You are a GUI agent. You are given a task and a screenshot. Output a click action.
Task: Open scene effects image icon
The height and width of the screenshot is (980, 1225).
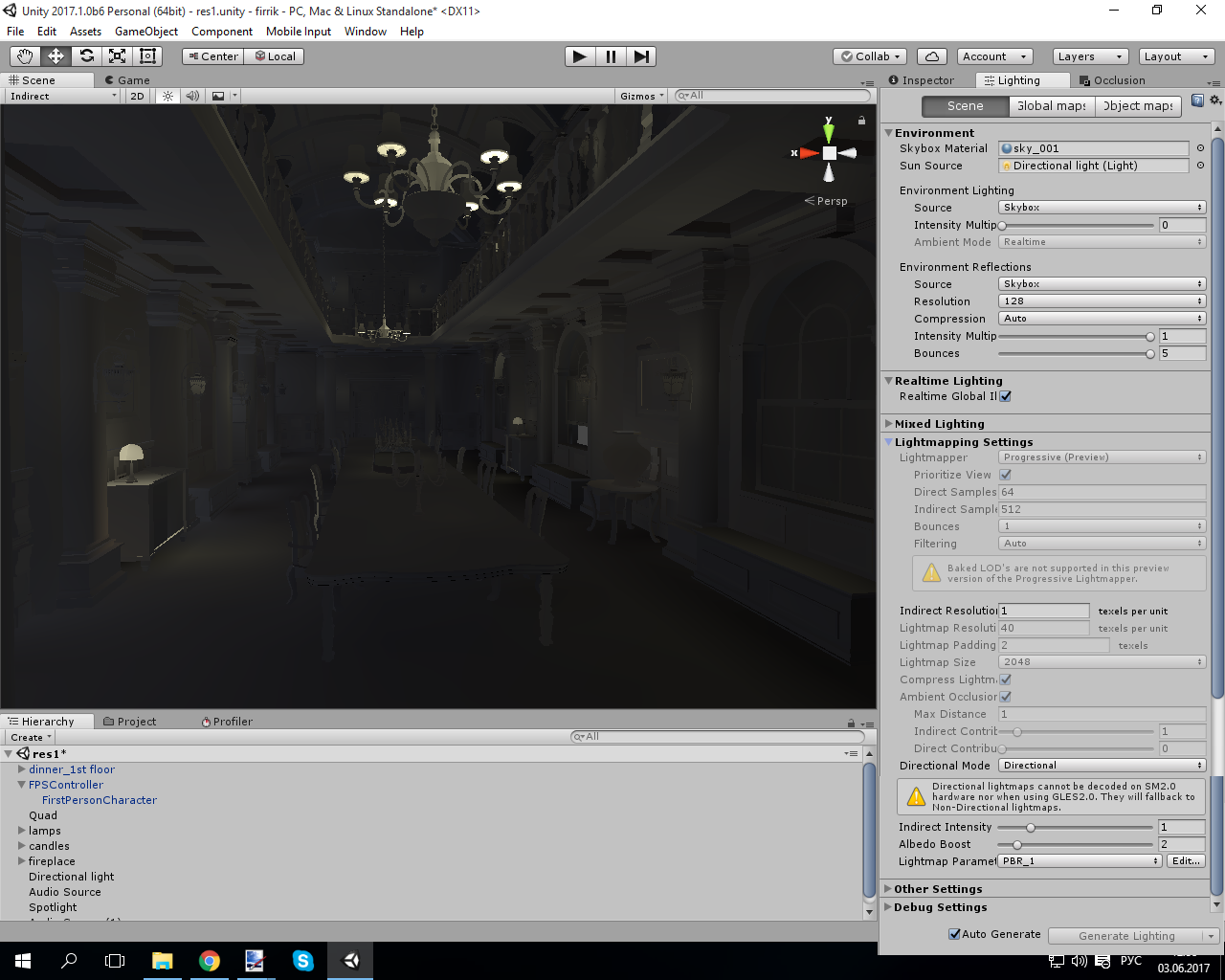click(x=218, y=96)
